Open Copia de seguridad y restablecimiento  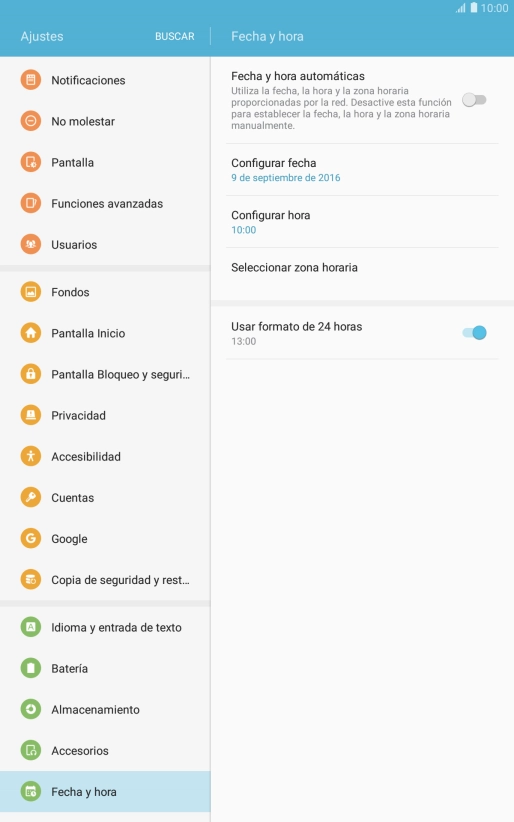105,580
